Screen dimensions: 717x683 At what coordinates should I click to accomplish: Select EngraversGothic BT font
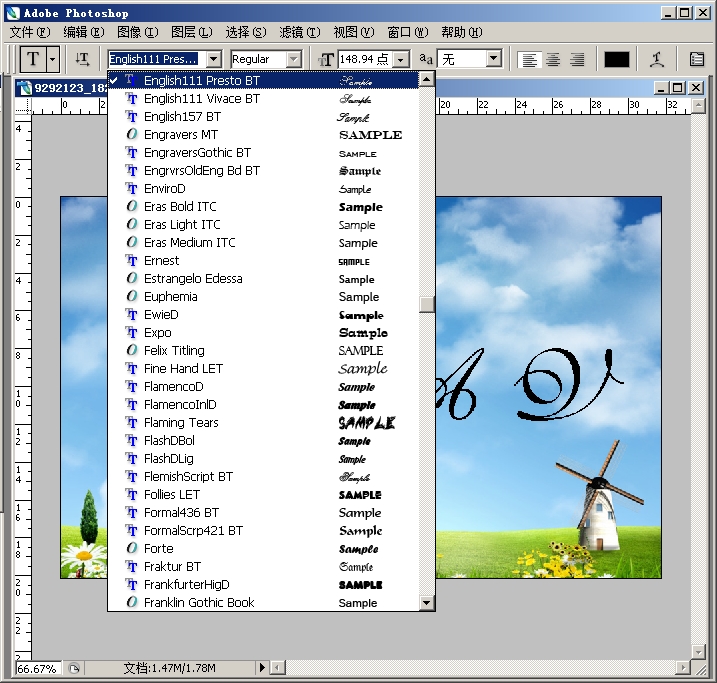coord(263,153)
